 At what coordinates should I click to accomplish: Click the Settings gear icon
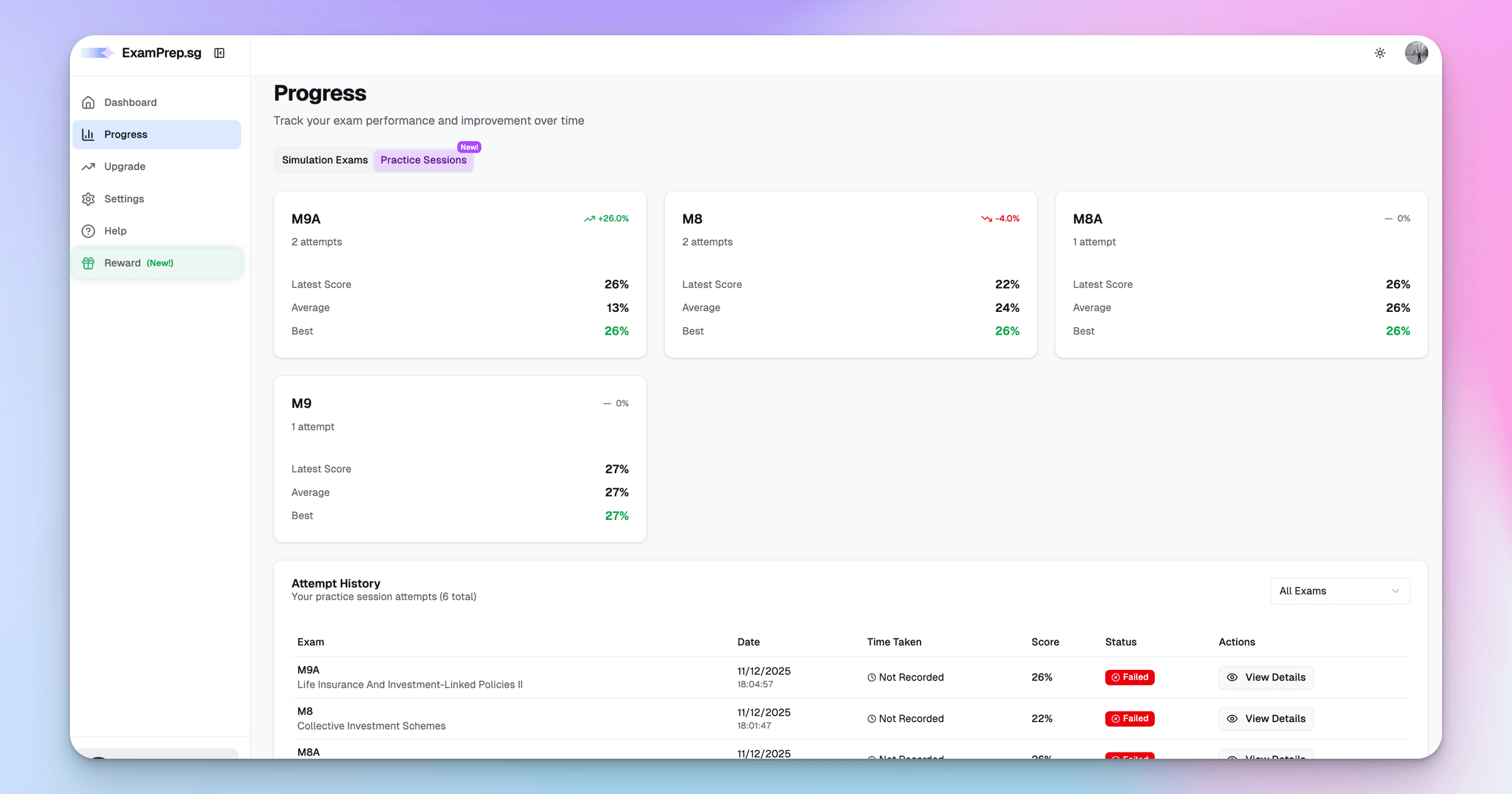[88, 198]
